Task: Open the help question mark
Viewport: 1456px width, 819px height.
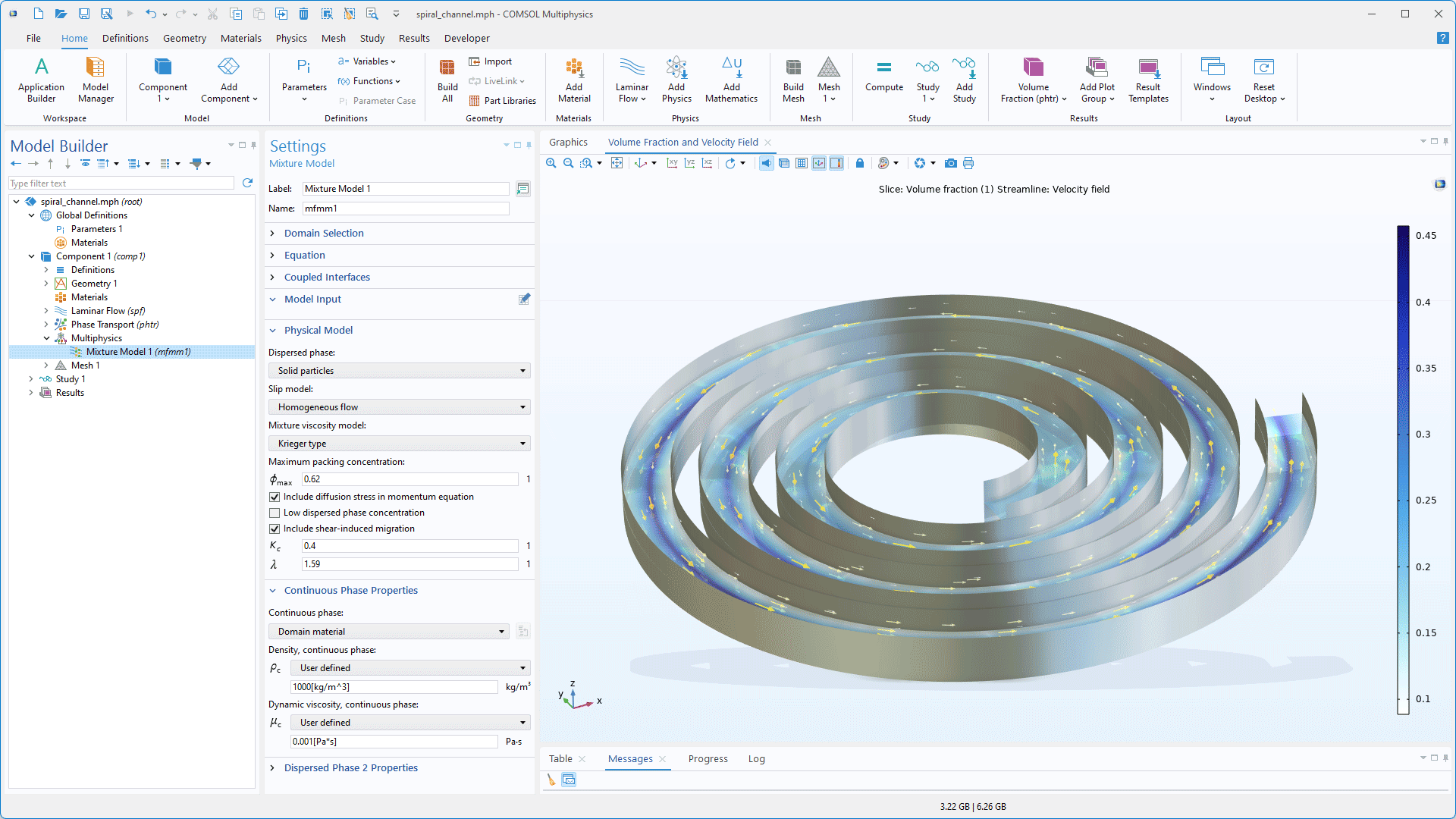Action: click(x=1442, y=38)
